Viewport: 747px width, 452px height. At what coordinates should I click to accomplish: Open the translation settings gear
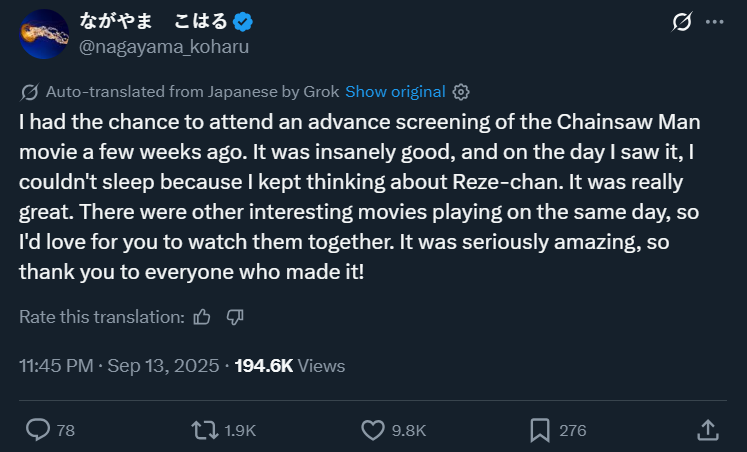(461, 92)
